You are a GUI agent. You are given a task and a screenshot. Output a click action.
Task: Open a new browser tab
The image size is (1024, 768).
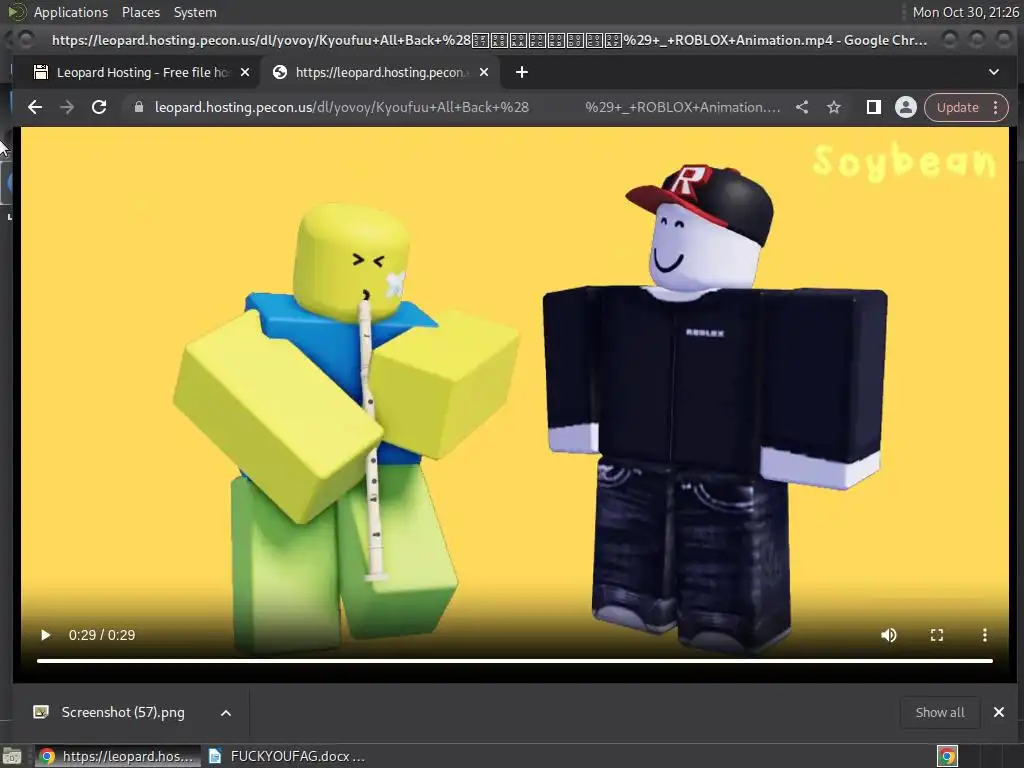(522, 72)
